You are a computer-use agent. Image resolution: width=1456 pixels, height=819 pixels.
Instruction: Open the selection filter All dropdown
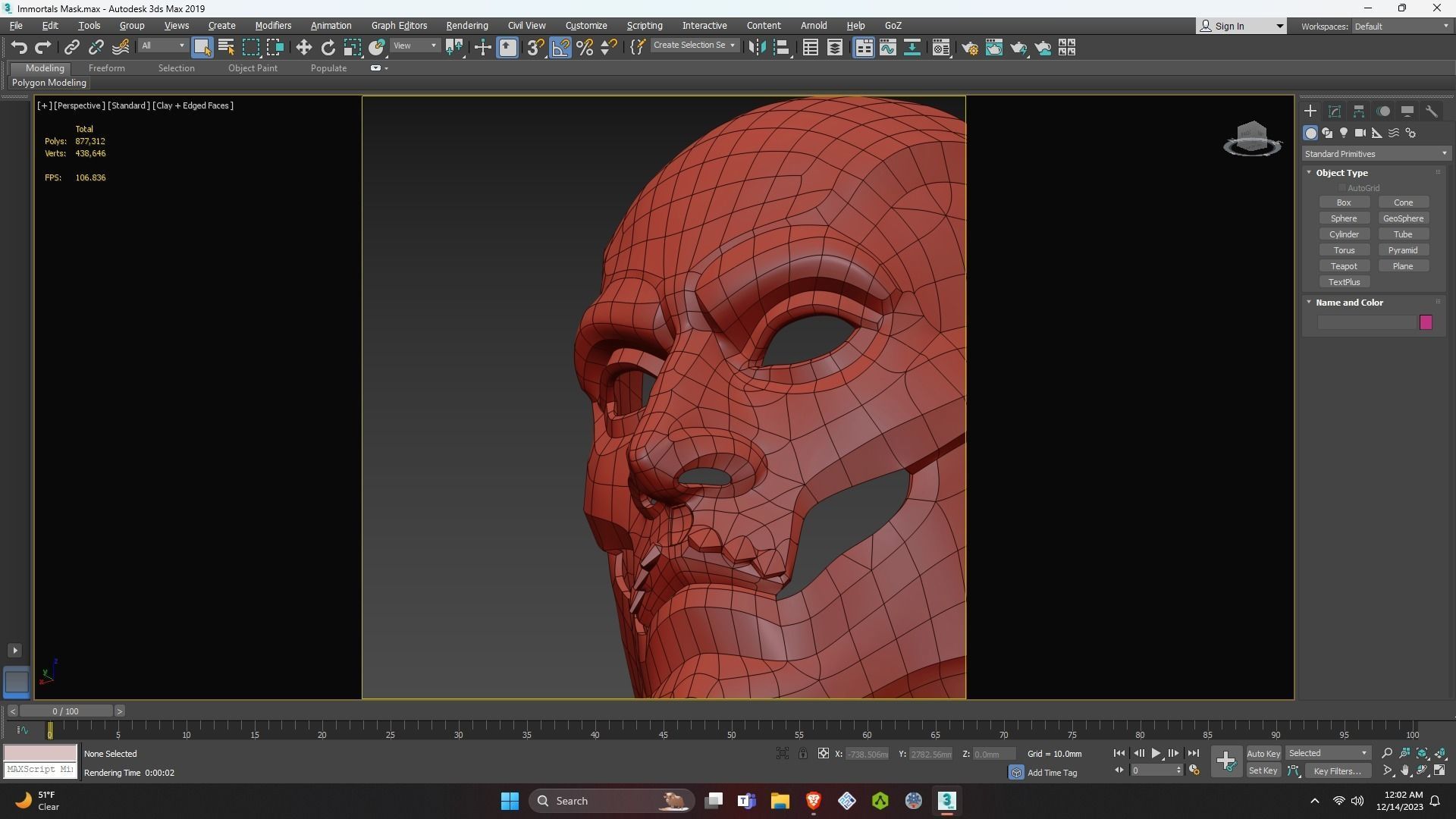[x=163, y=45]
